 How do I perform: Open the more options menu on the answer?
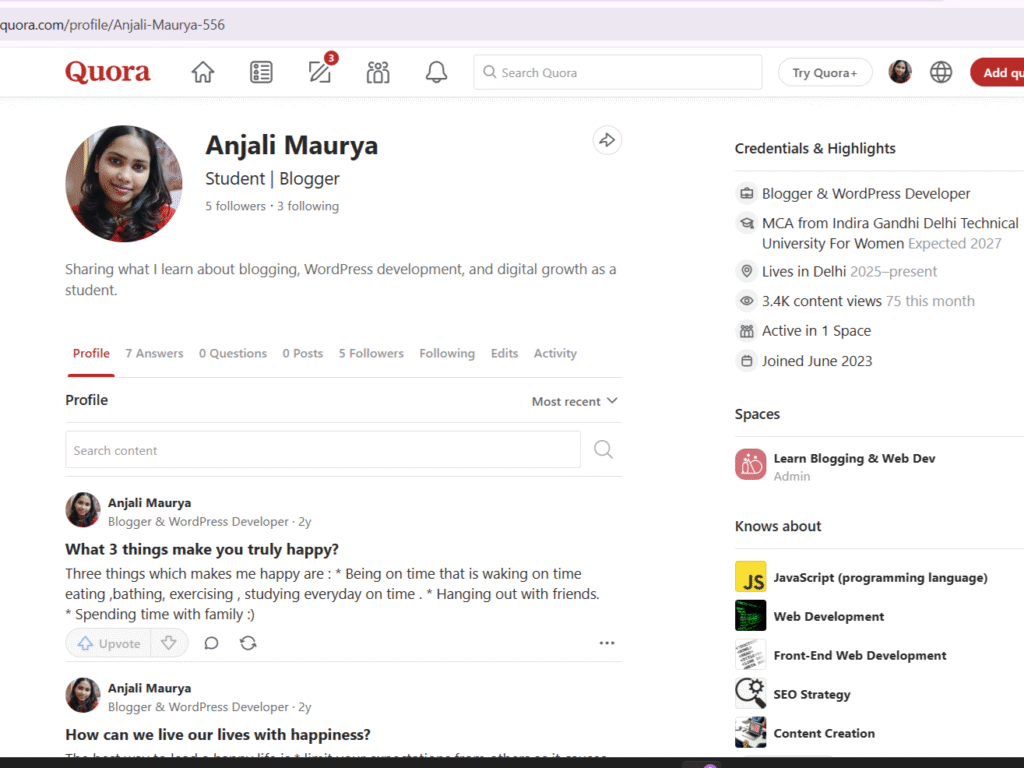pos(607,643)
